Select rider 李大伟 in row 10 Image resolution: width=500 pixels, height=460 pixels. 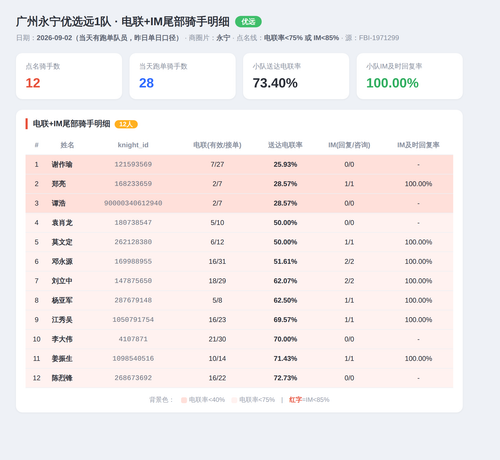coord(62,339)
